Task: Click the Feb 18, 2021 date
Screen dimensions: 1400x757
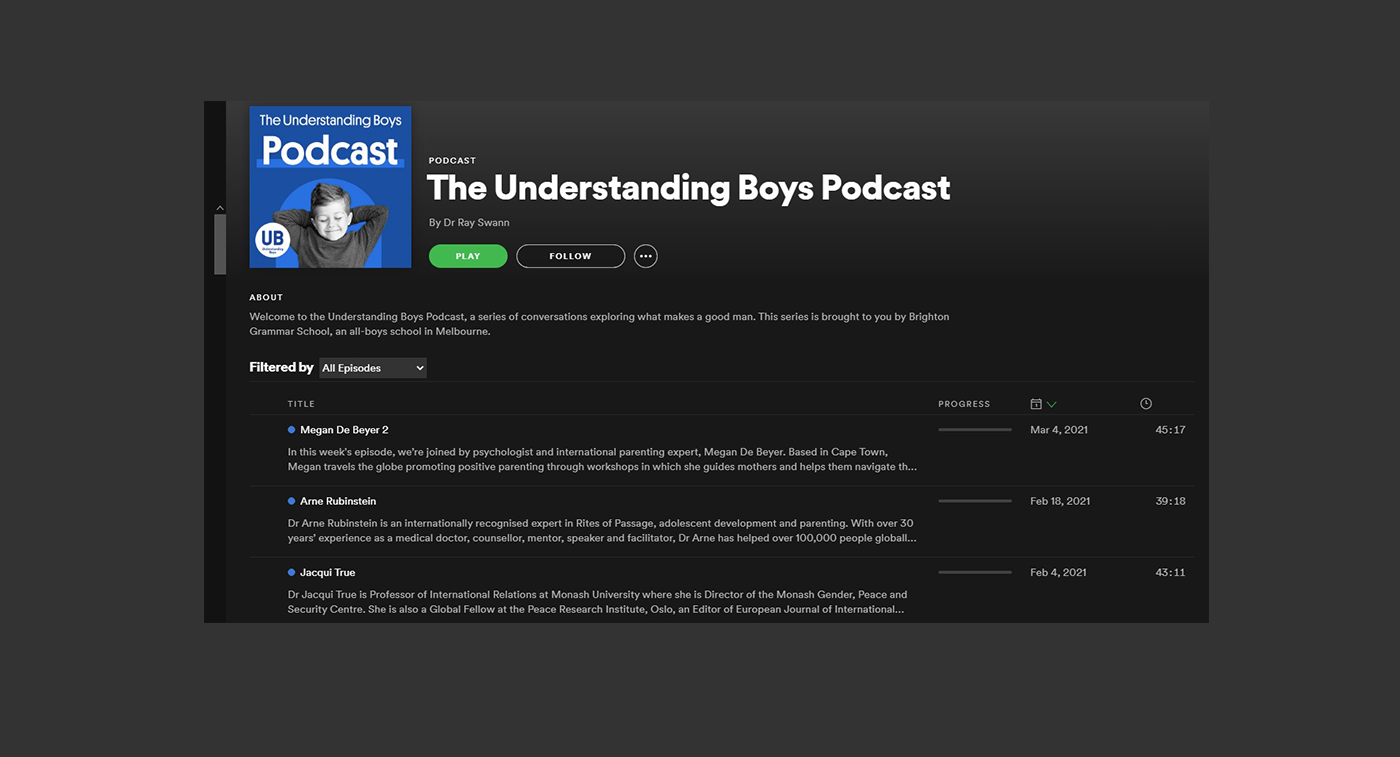Action: tap(1060, 501)
